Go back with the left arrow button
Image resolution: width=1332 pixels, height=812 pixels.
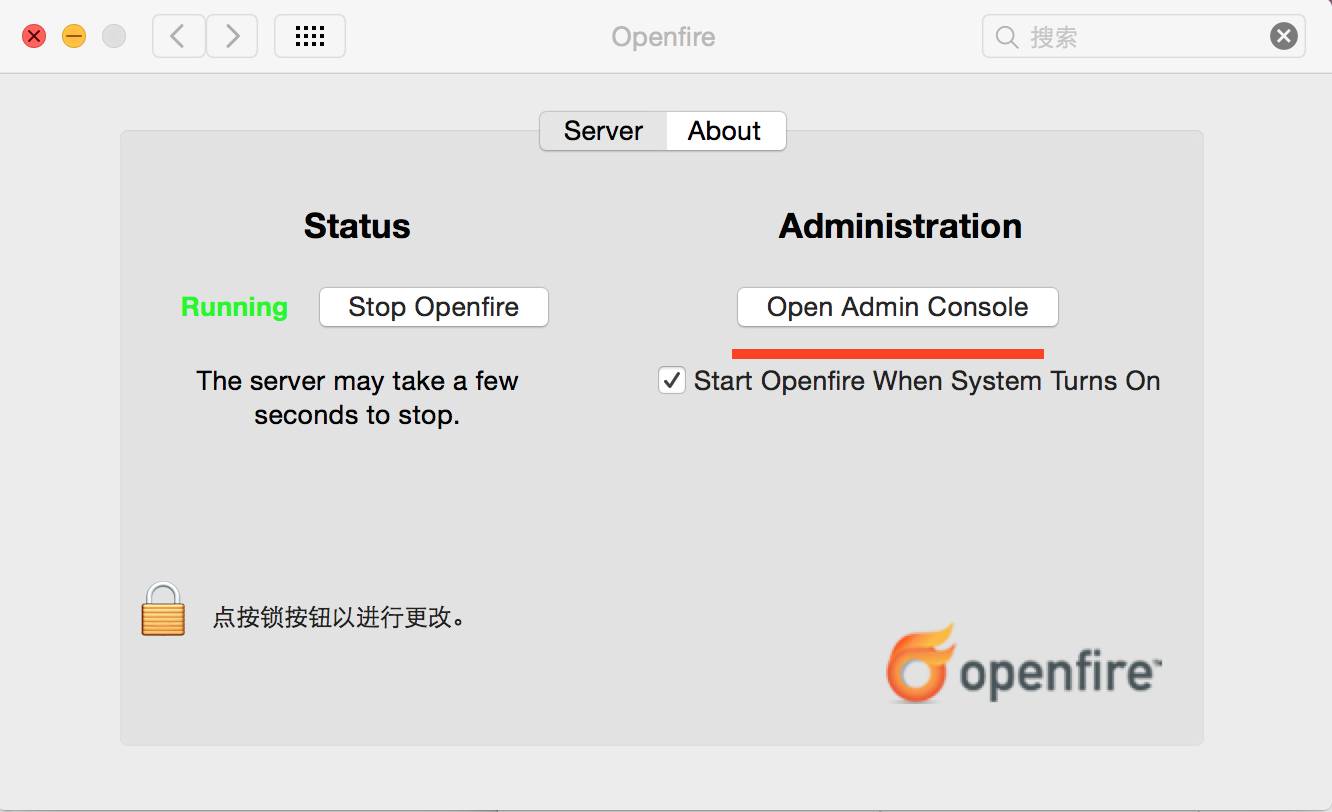179,37
